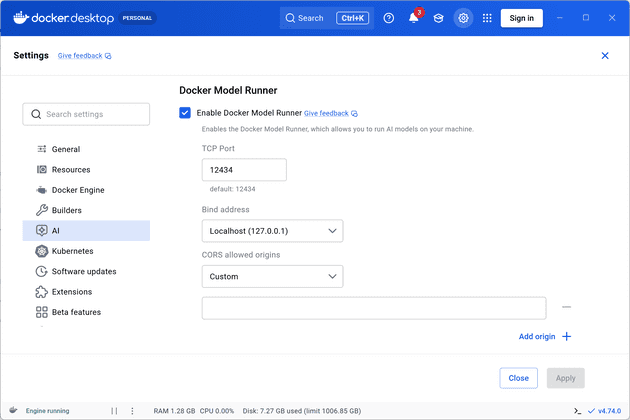630x420 pixels.
Task: Click the Builders wrench icon
Action: [42, 210]
